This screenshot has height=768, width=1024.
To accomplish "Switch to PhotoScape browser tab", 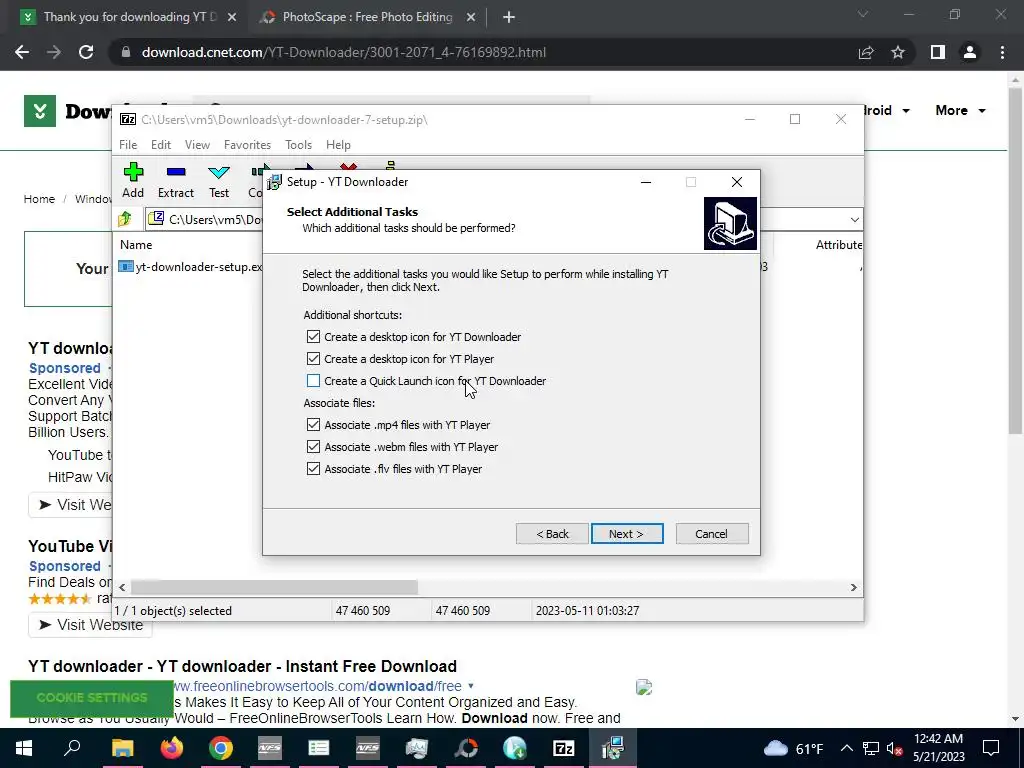I will tap(367, 17).
